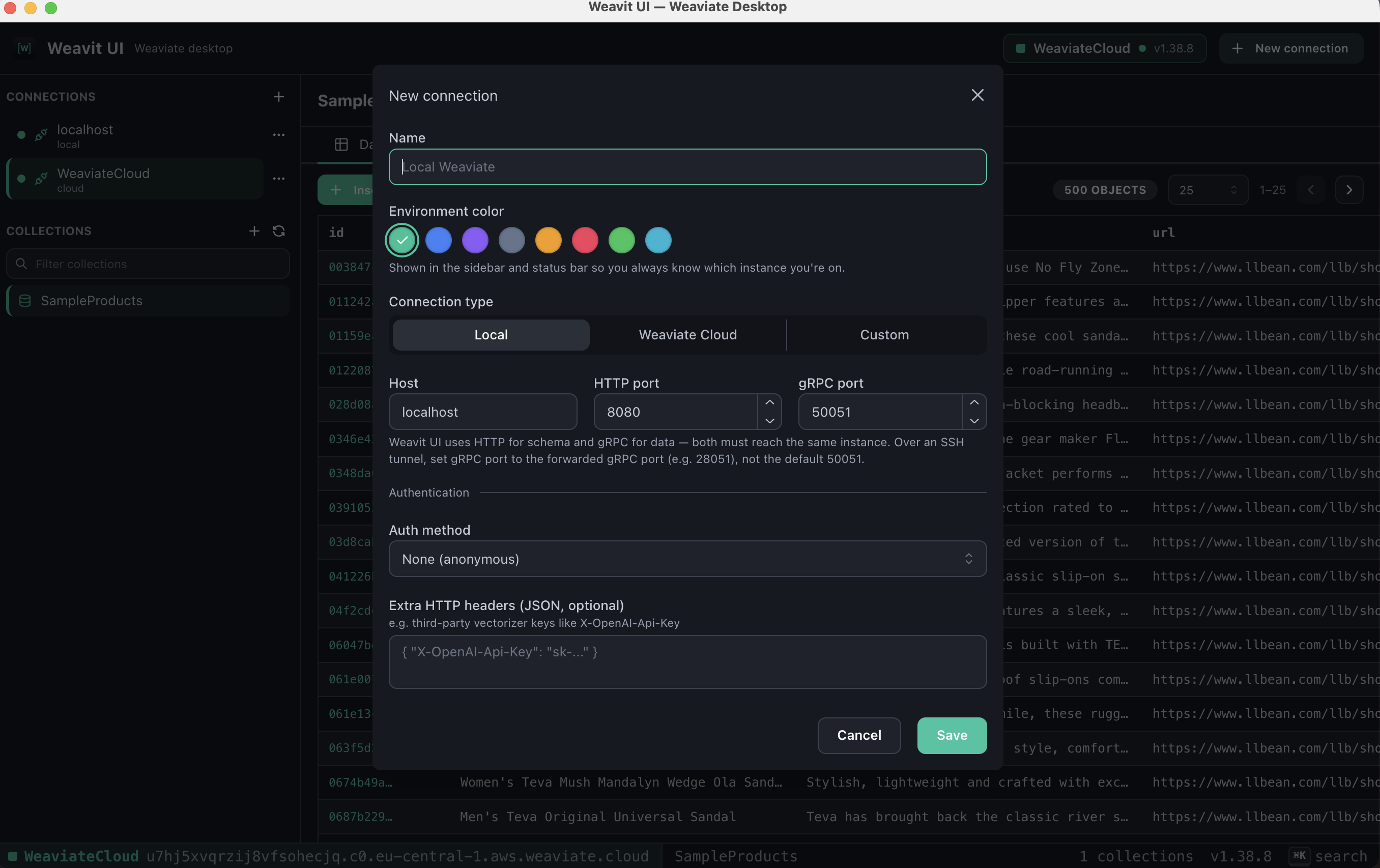Image resolution: width=1380 pixels, height=868 pixels.
Task: Click the Extra HTTP headers text area
Action: pyautogui.click(x=687, y=662)
